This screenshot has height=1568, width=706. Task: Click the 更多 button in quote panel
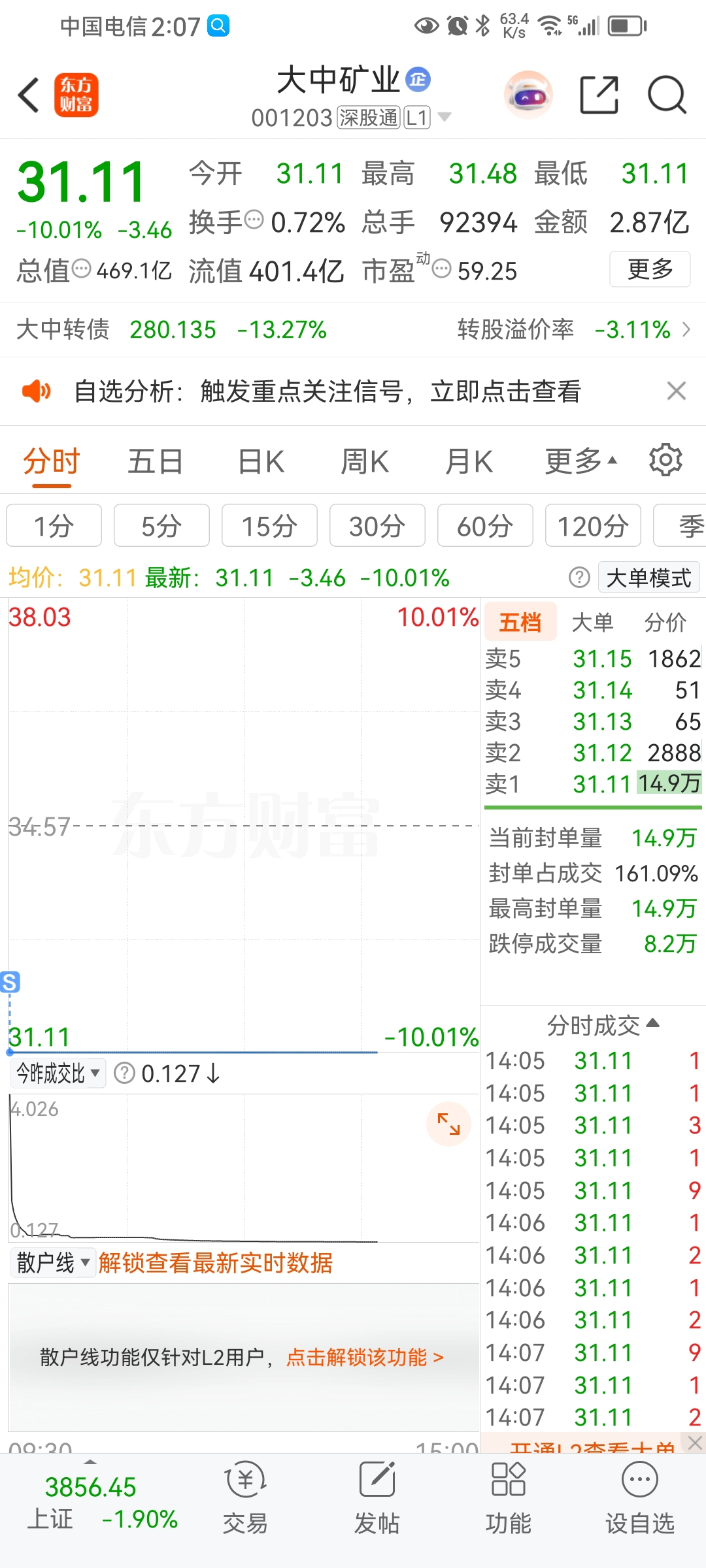pos(650,269)
